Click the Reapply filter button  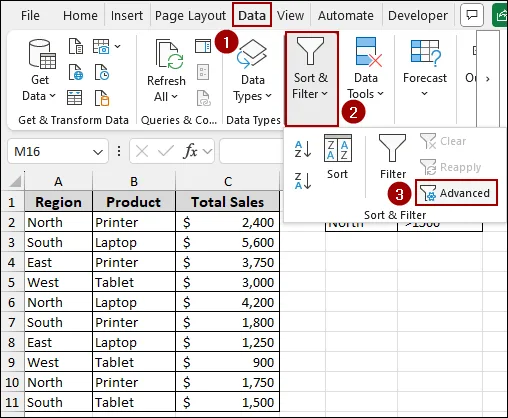pyautogui.click(x=450, y=167)
